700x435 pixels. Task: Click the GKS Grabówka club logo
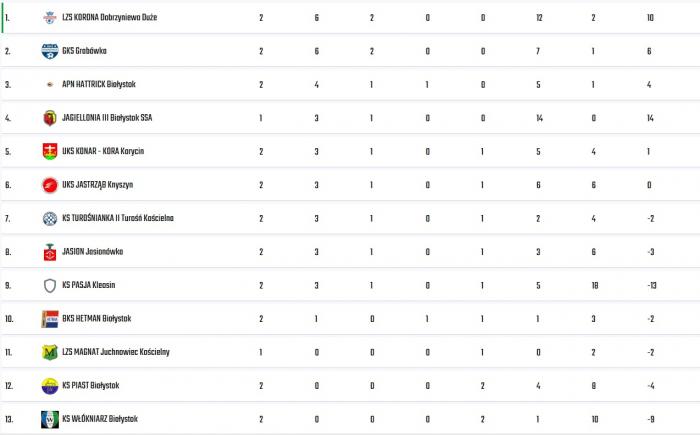click(x=50, y=51)
